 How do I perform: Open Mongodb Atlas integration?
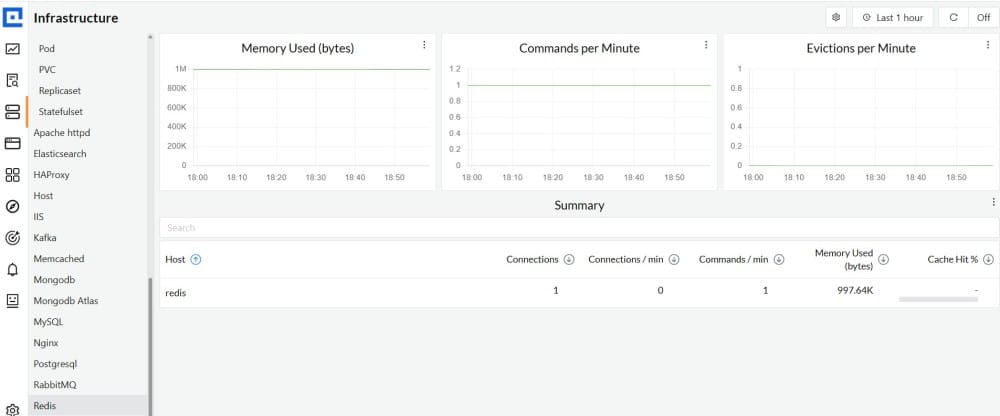[66, 301]
